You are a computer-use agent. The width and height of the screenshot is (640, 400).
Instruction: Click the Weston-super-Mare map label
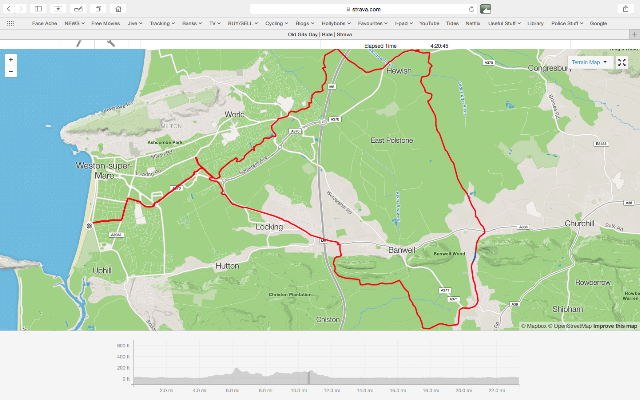click(x=104, y=171)
